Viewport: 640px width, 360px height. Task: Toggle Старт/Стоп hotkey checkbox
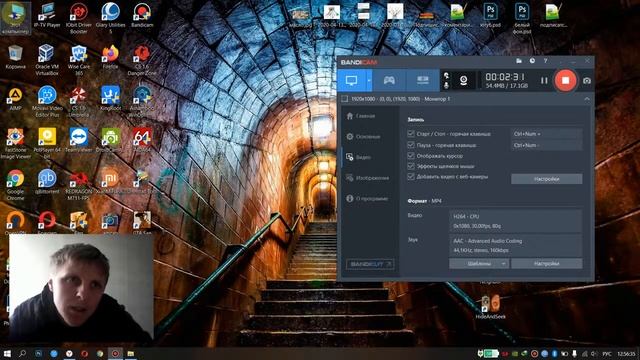tap(411, 133)
